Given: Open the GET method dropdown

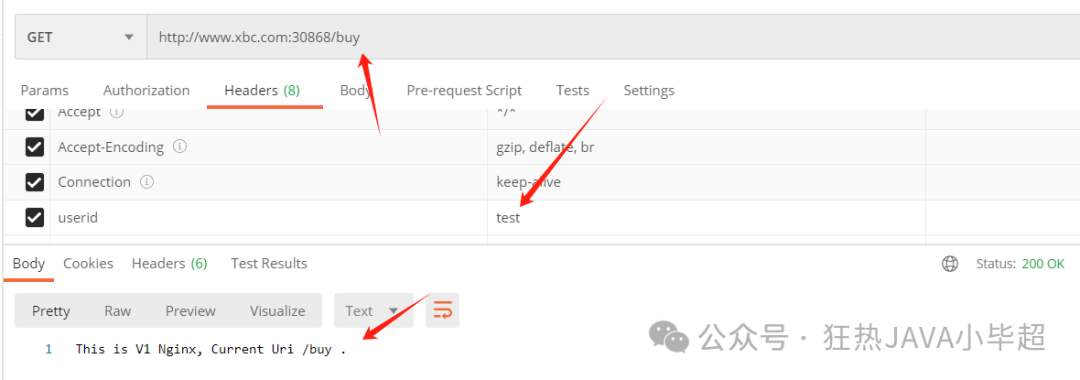Looking at the screenshot, I should (x=81, y=37).
